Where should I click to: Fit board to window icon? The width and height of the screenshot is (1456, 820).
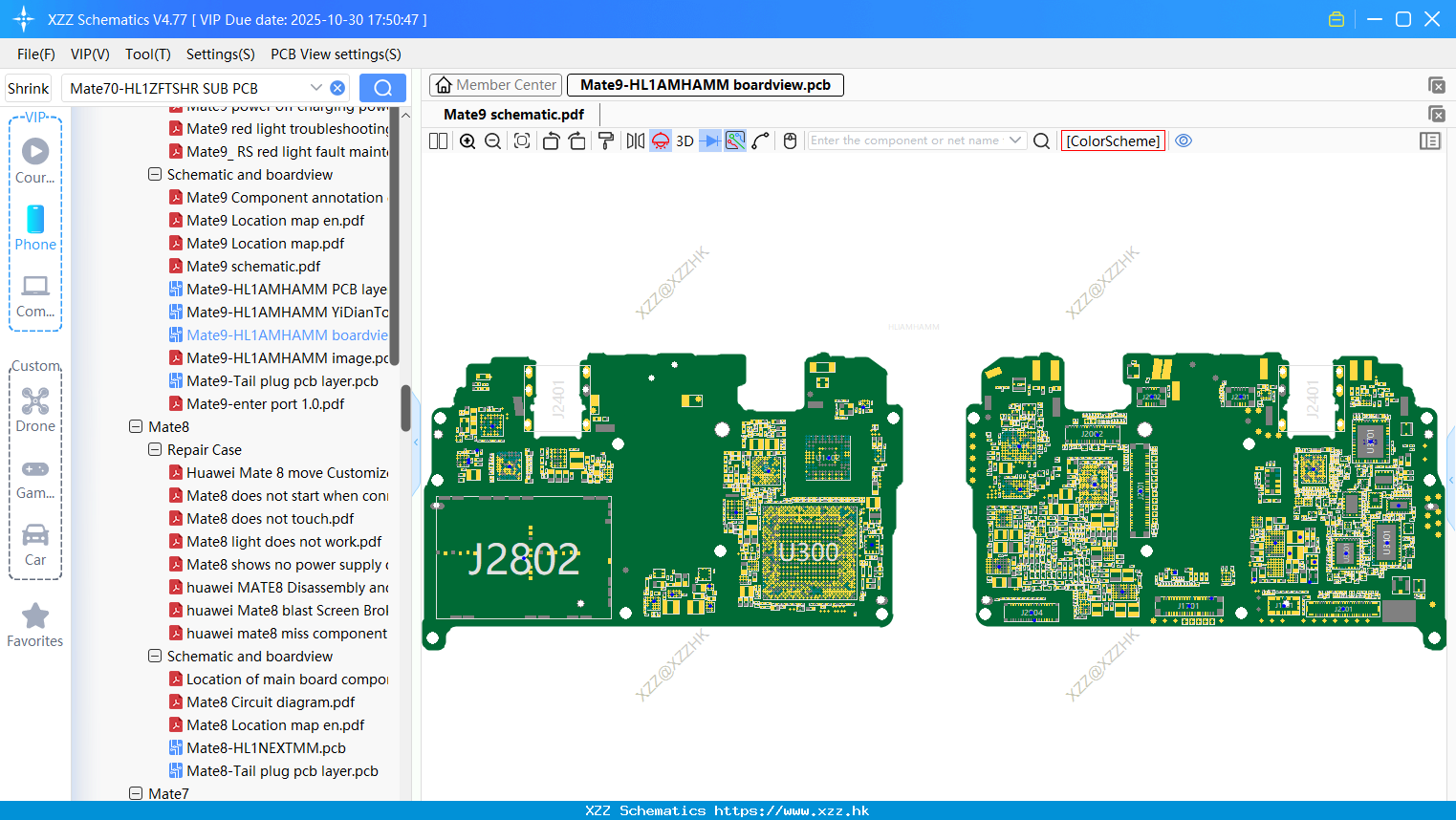pos(521,141)
